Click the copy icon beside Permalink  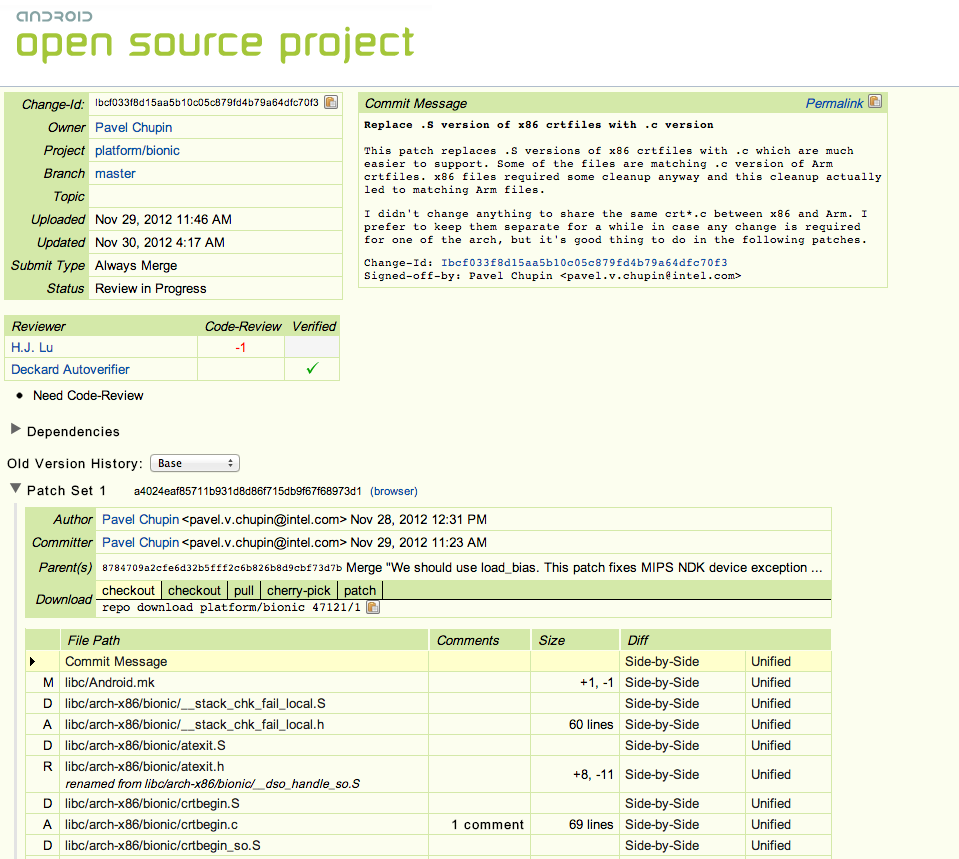(875, 102)
